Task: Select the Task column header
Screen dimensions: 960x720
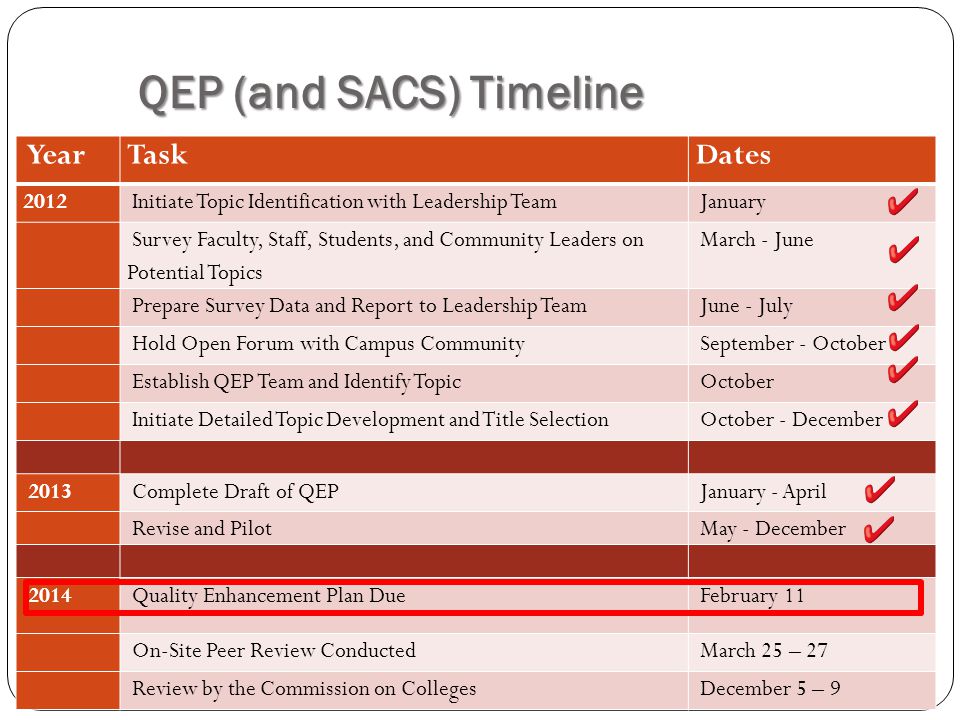Action: click(x=404, y=159)
